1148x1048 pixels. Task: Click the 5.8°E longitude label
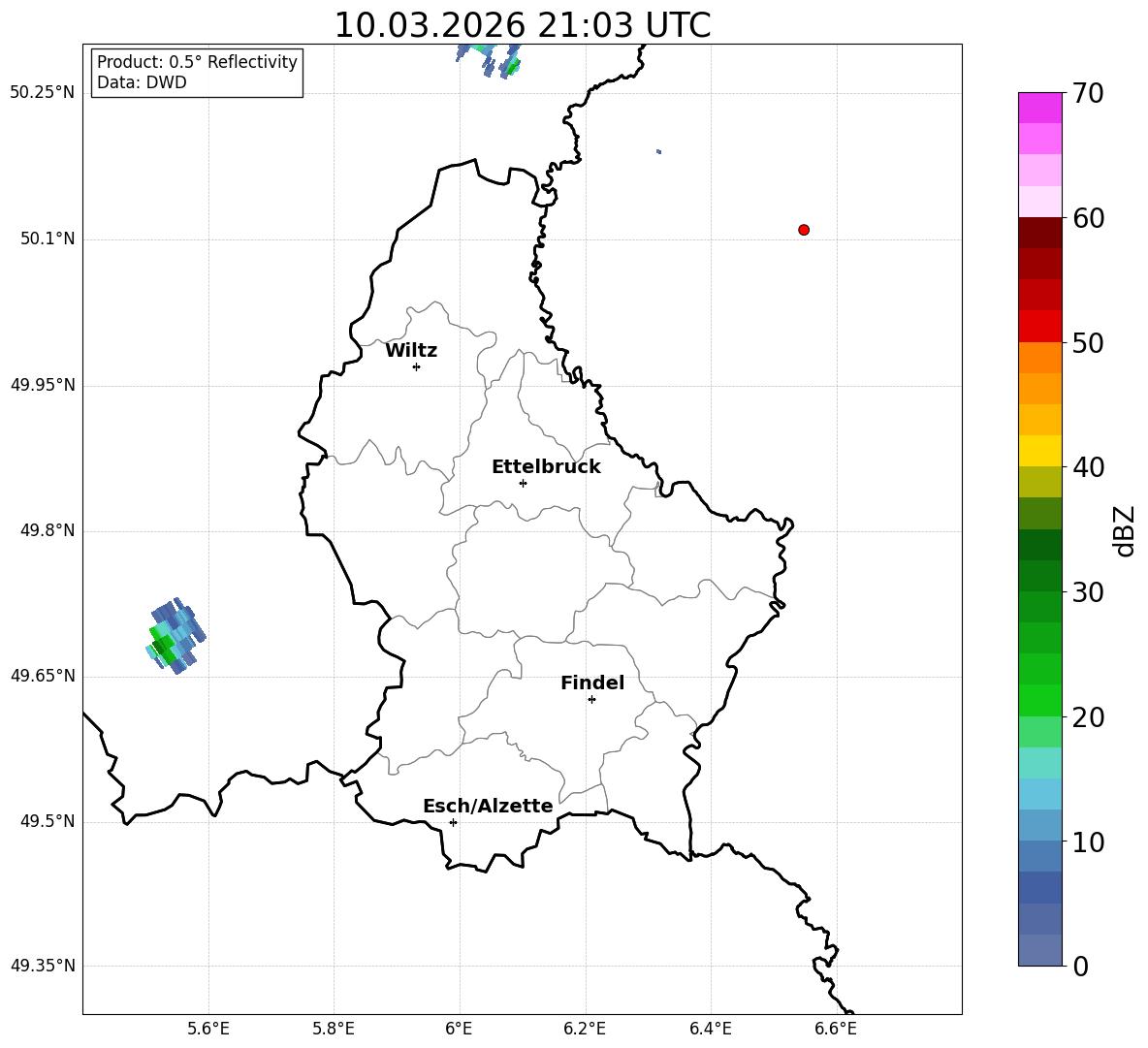(334, 1029)
